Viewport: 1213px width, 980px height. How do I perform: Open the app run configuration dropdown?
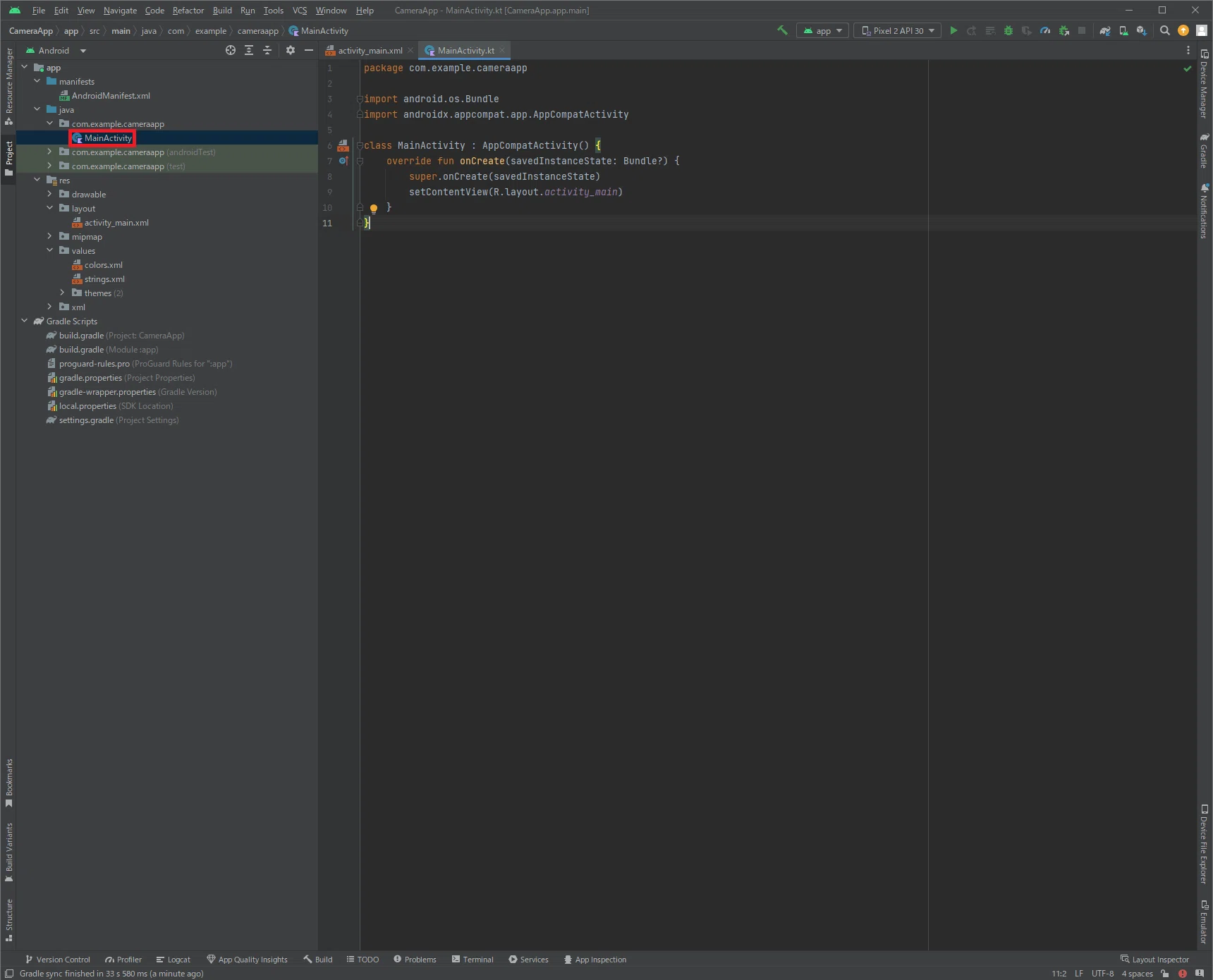822,30
